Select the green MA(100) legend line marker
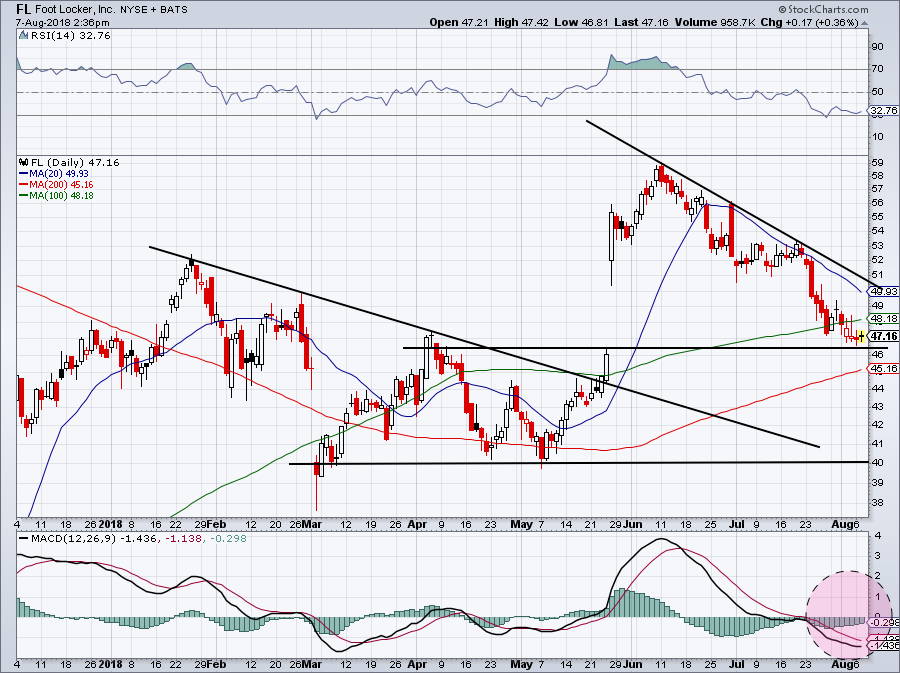 [23, 196]
